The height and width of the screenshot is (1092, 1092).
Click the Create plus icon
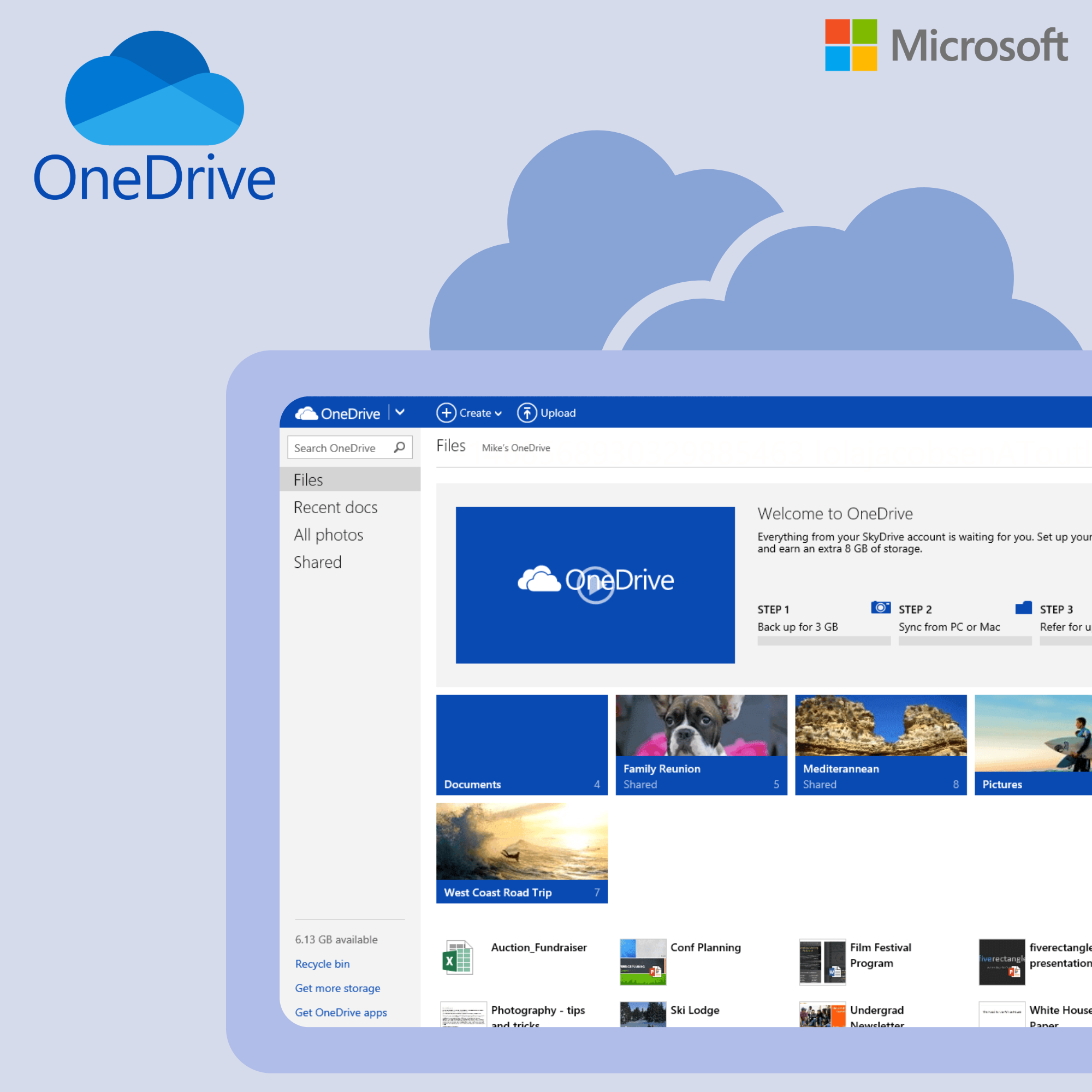(446, 413)
